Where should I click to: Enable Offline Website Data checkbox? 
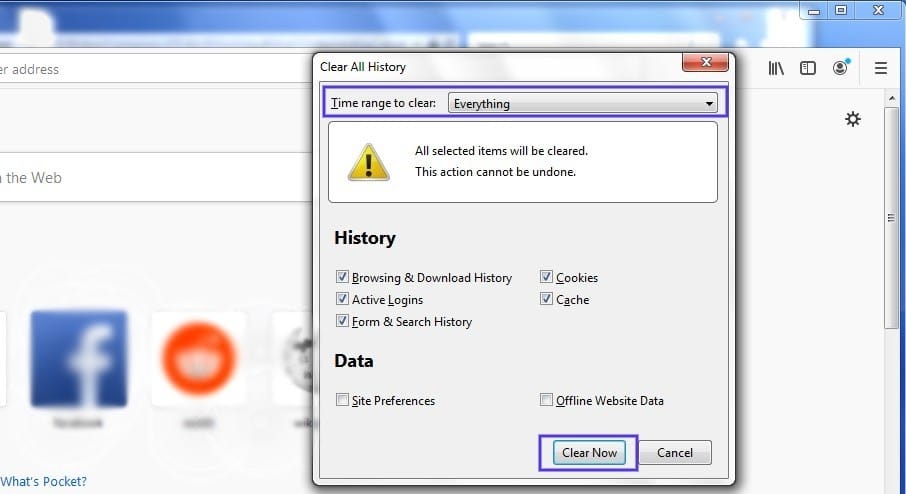(x=547, y=401)
